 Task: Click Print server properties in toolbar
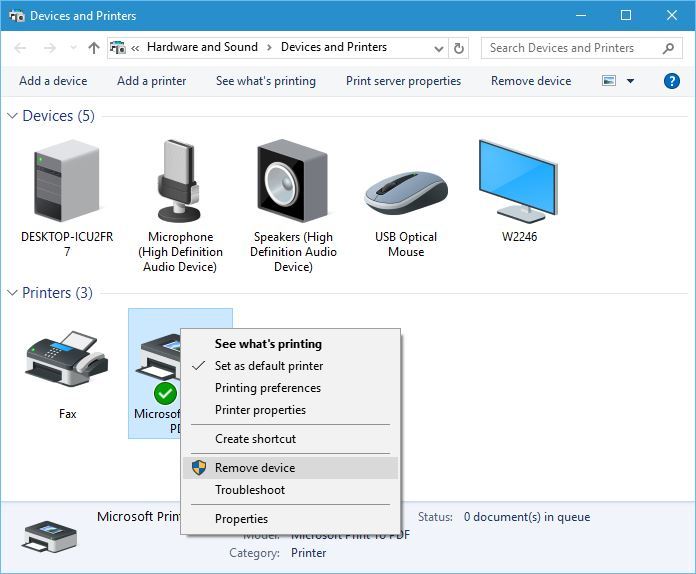(x=403, y=81)
